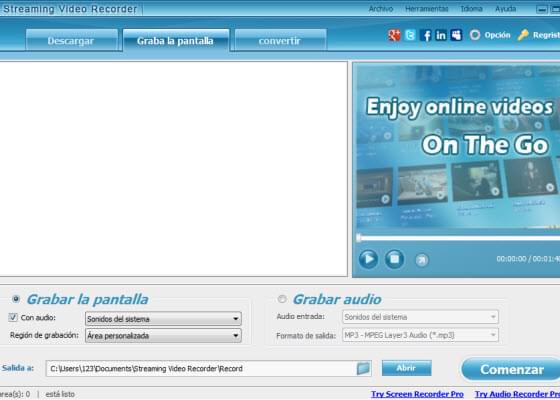
Task: Open the Opción settings gear
Action: [x=475, y=35]
